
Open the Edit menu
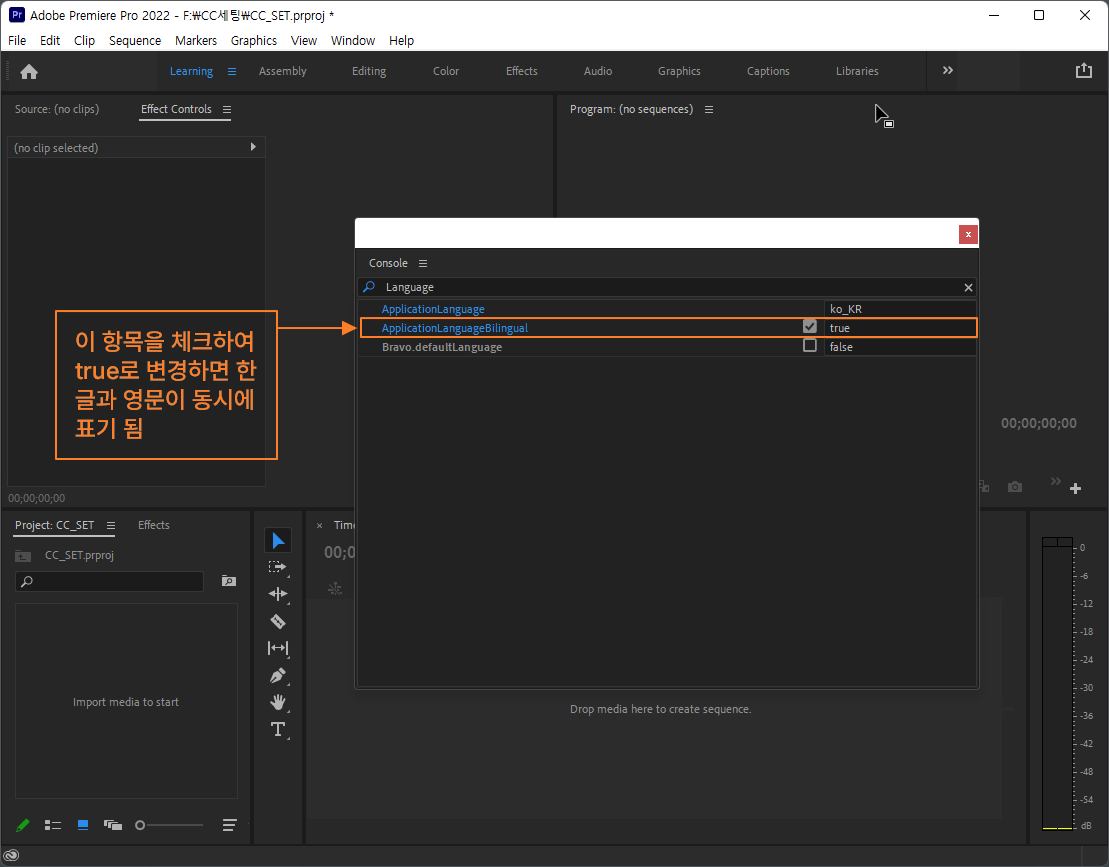tap(50, 40)
